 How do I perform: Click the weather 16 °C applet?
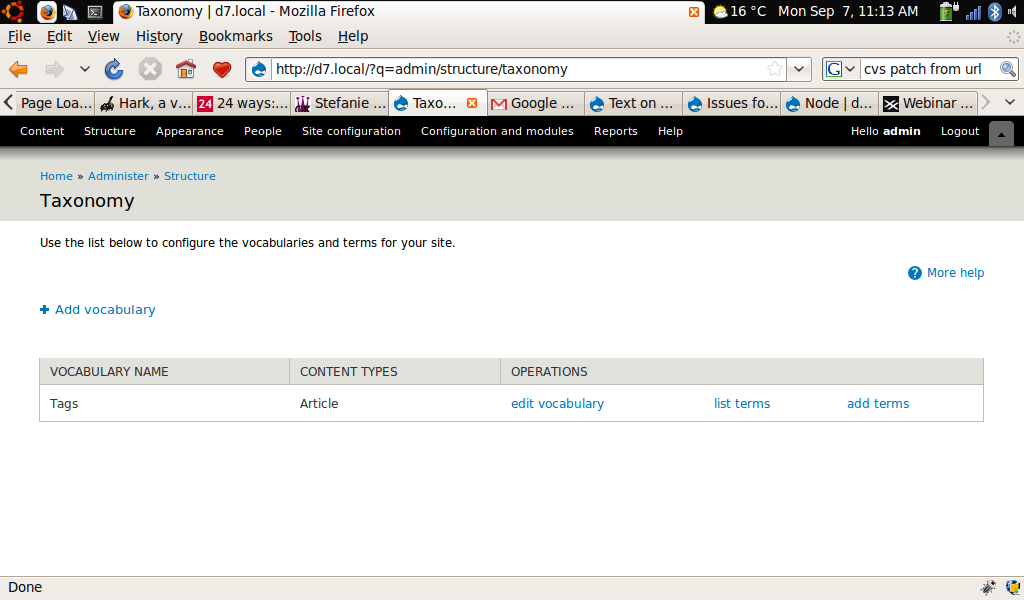739,11
